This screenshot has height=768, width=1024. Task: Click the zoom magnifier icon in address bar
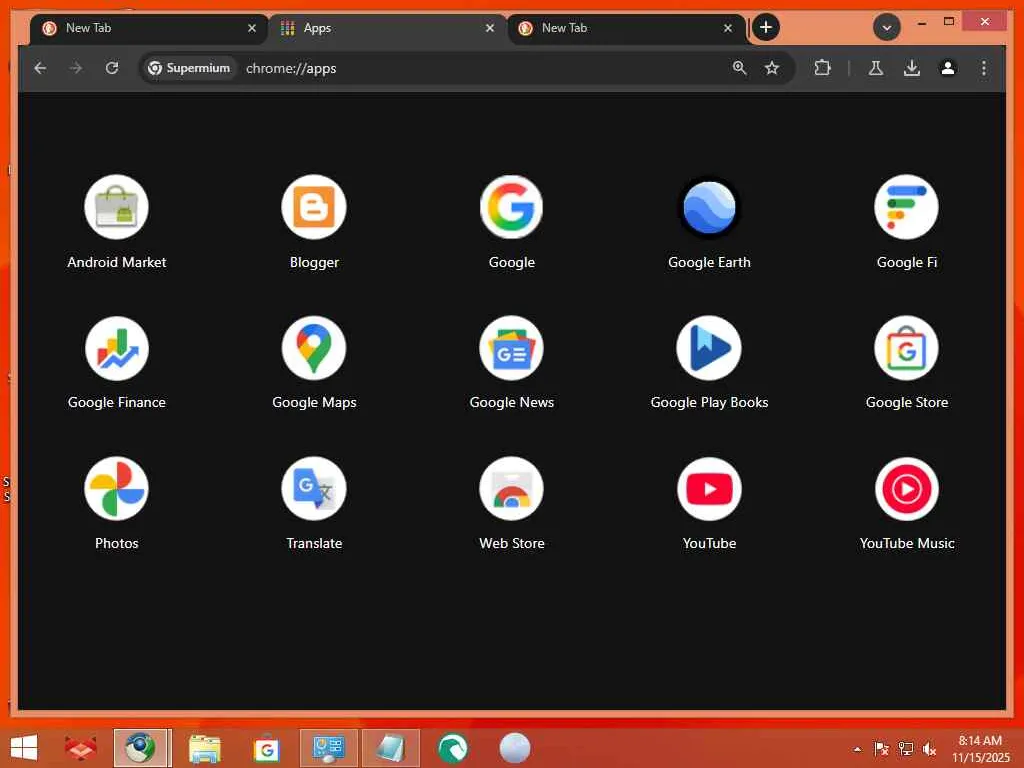coord(739,68)
